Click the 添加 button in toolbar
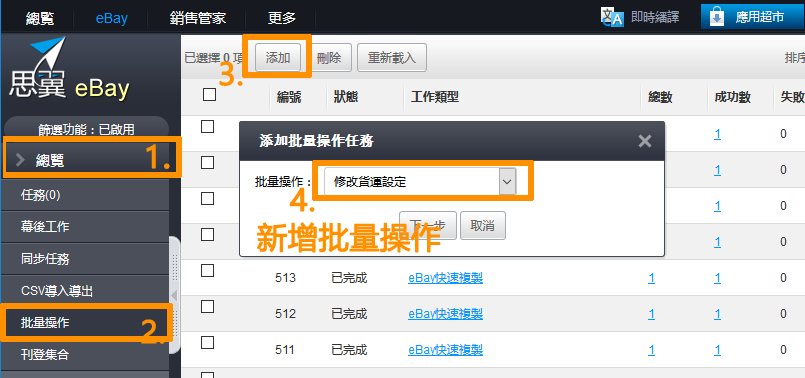 (x=278, y=58)
